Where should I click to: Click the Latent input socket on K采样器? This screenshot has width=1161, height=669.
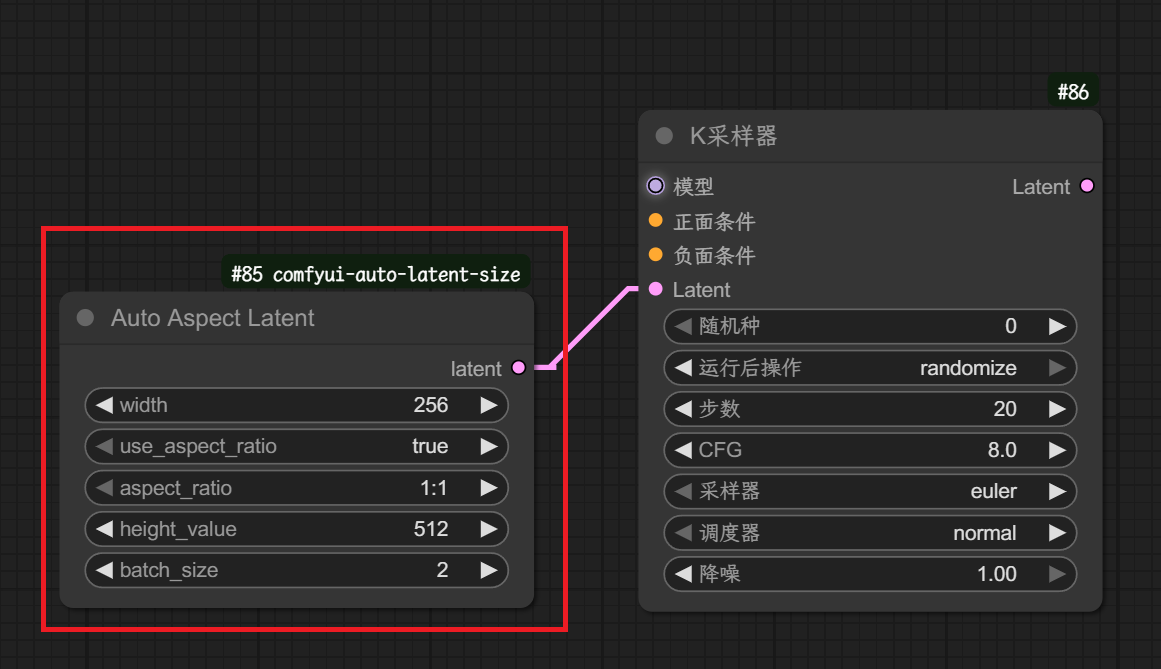[x=655, y=289]
